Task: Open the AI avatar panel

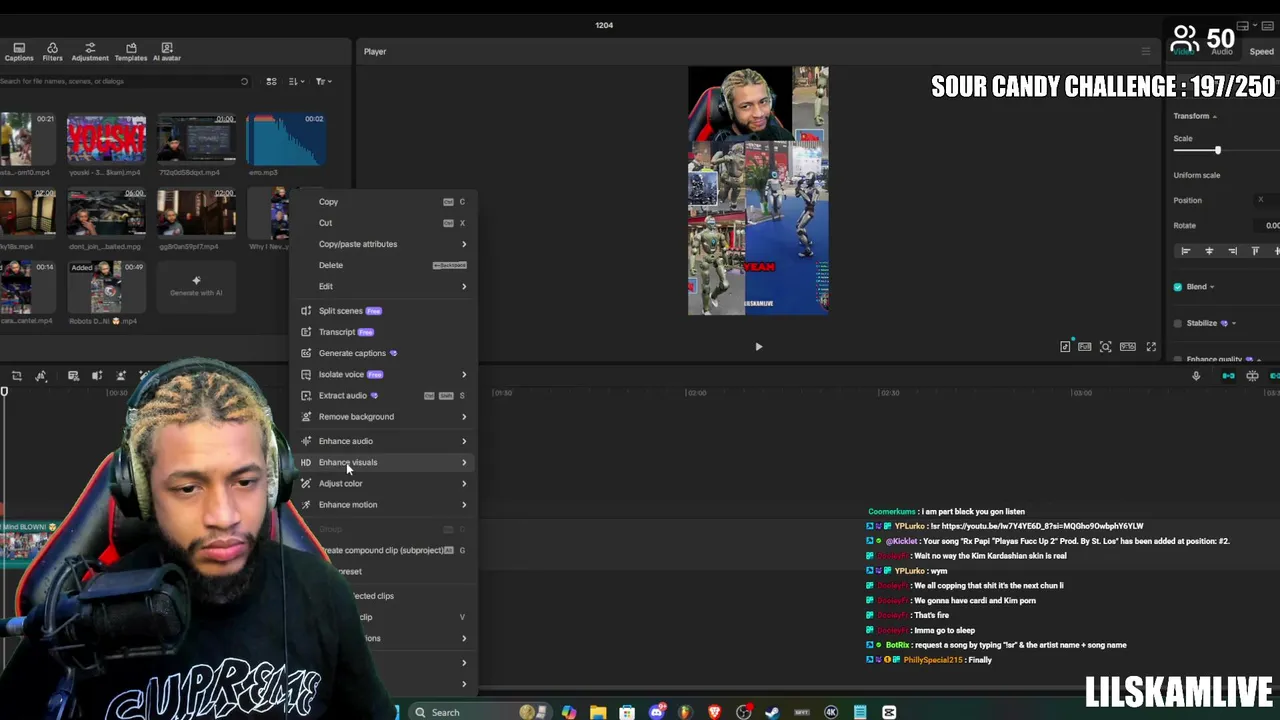Action: (x=167, y=52)
